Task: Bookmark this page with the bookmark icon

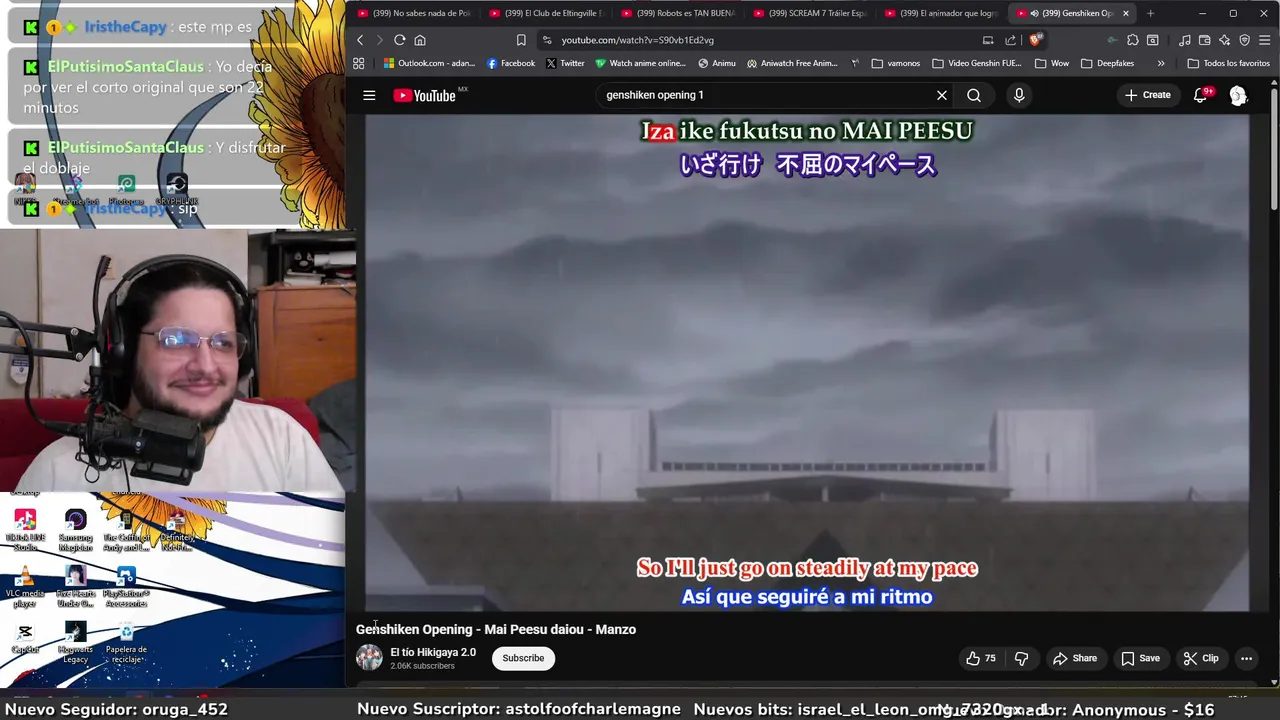Action: 521,40
